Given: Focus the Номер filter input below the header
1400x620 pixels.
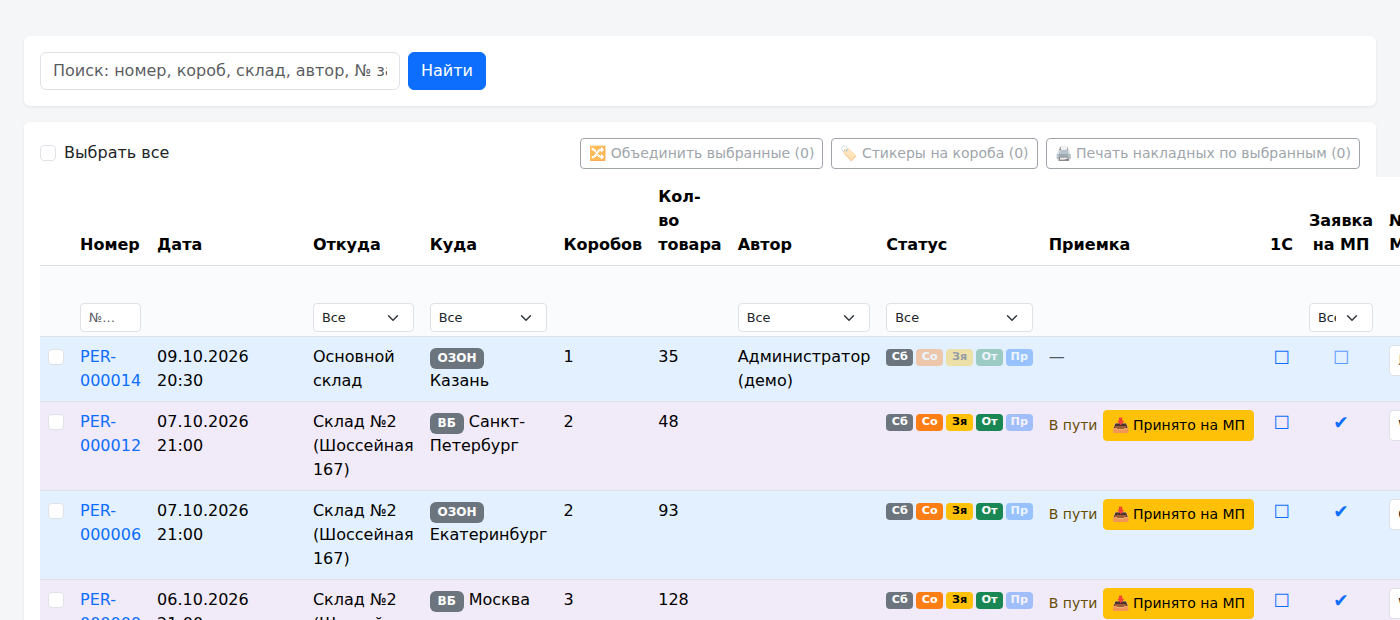Looking at the screenshot, I should pos(110,317).
